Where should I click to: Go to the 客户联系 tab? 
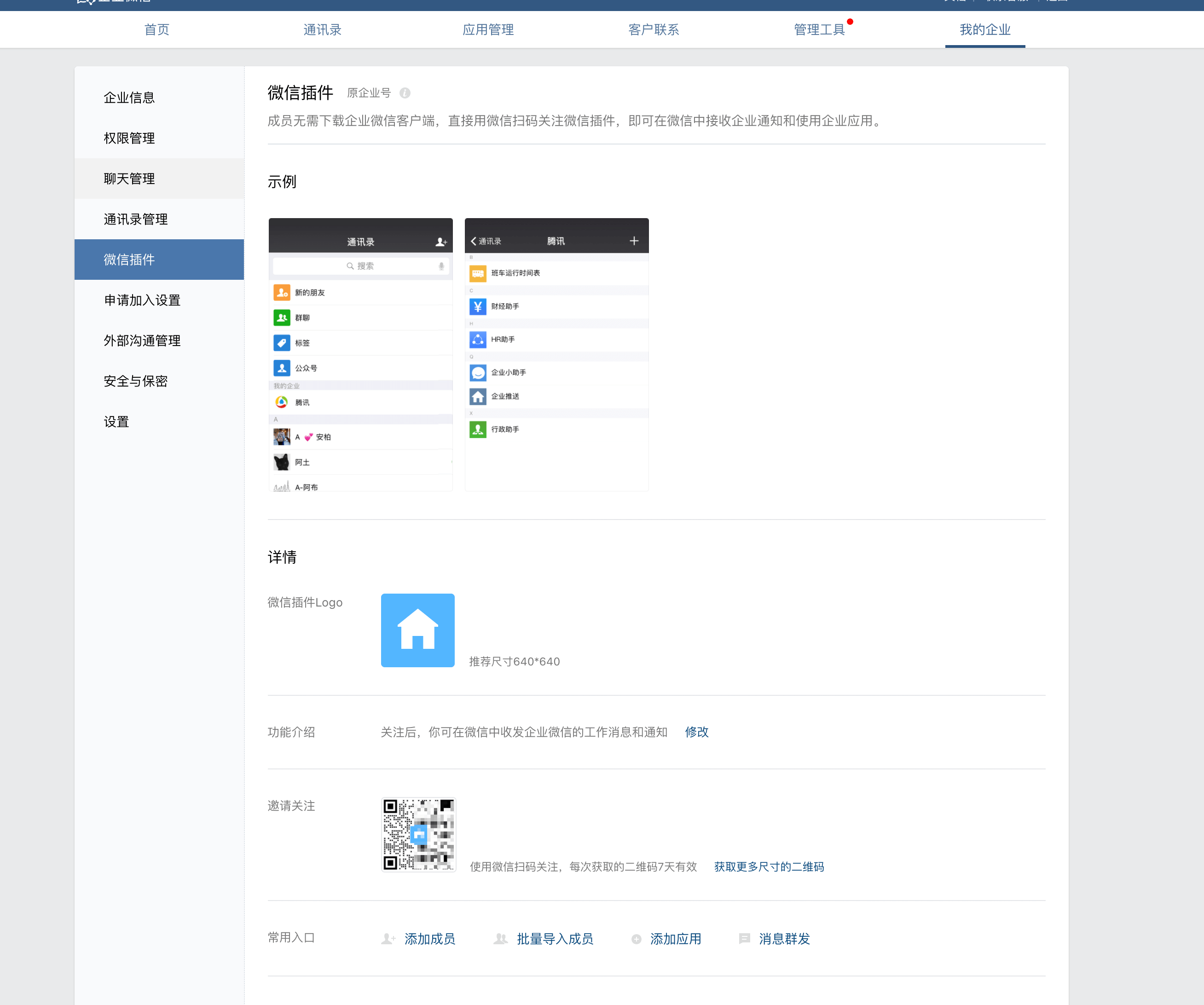point(654,29)
